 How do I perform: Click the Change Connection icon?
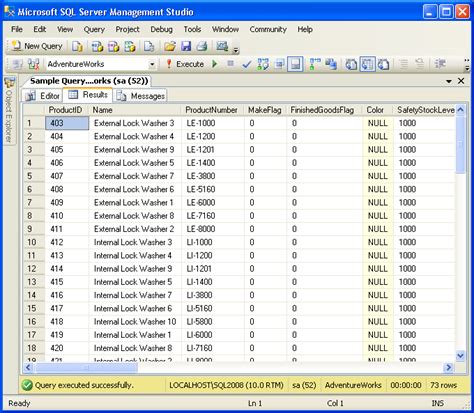[x=33, y=64]
